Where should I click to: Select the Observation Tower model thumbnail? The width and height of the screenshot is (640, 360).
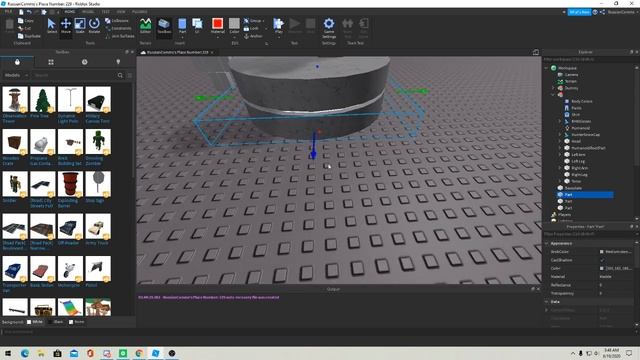pyautogui.click(x=15, y=99)
